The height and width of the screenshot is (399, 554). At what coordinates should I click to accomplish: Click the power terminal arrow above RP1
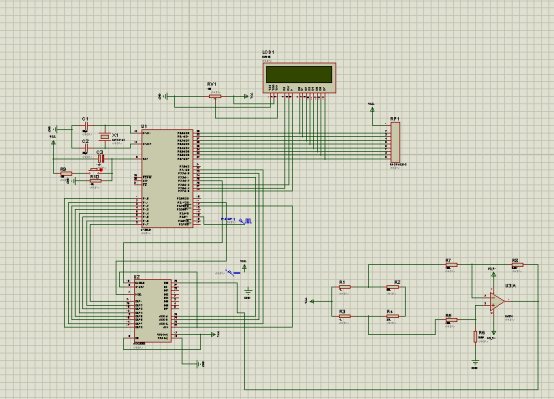click(372, 108)
